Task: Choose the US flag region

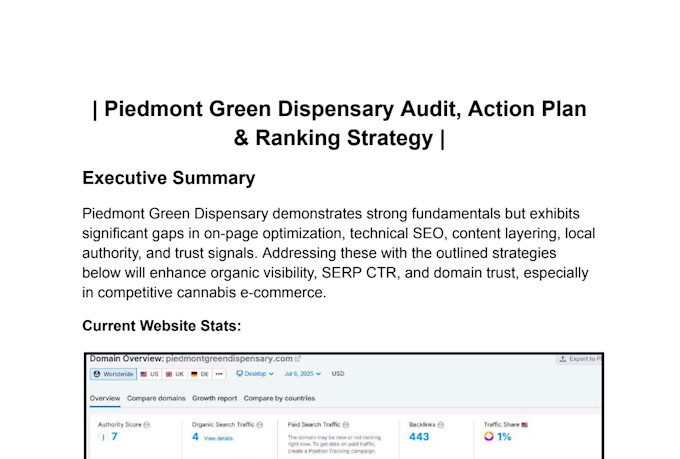Action: (150, 374)
